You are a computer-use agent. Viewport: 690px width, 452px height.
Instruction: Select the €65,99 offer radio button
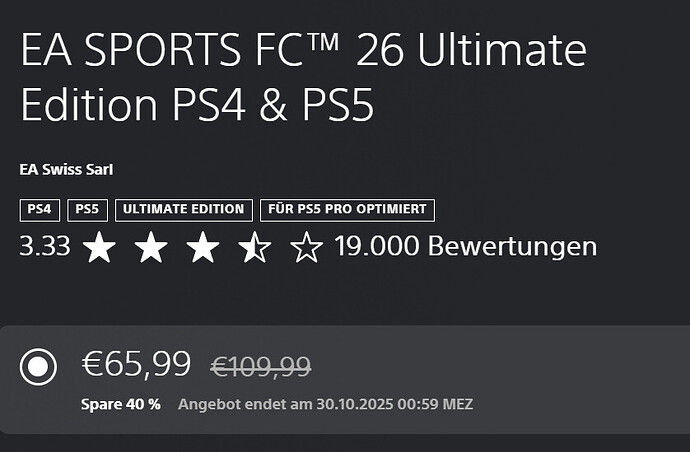point(38,368)
